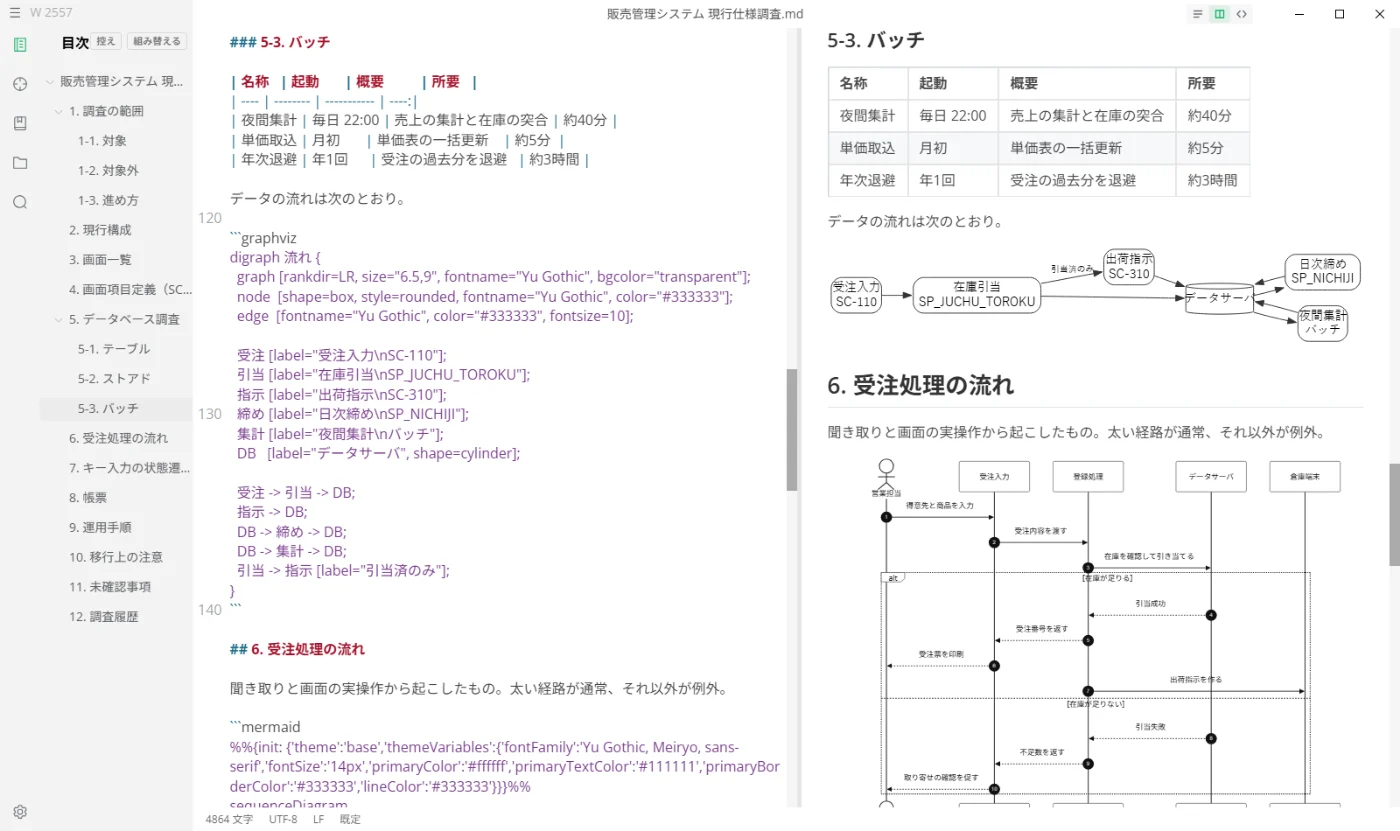Click the preview pane scrollbar thumb
This screenshot has height=831, width=1400.
(1394, 514)
